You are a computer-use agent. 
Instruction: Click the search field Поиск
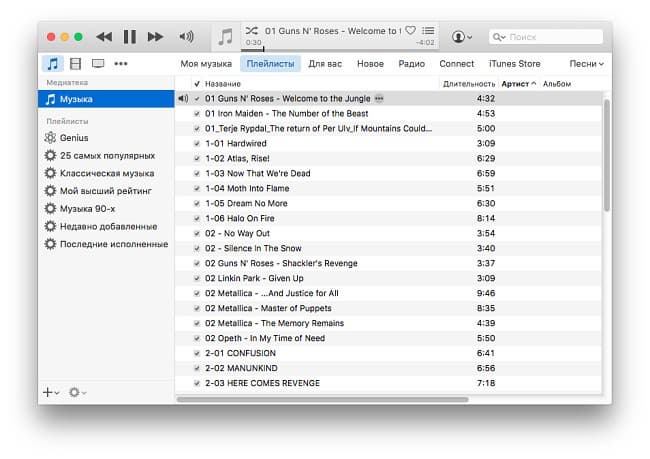546,37
